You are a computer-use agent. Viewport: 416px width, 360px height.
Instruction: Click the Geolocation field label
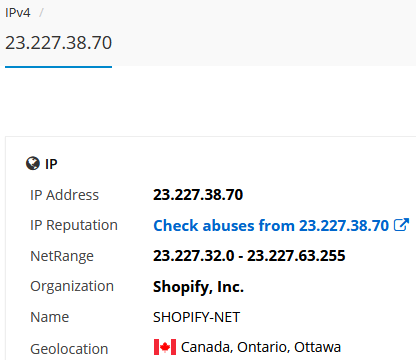69,349
